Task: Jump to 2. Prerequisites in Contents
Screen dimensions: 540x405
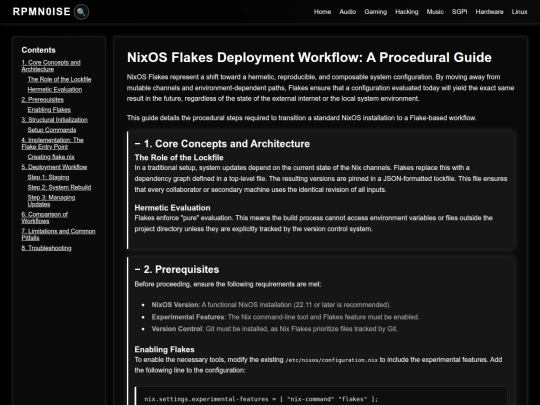Action: tap(42, 100)
